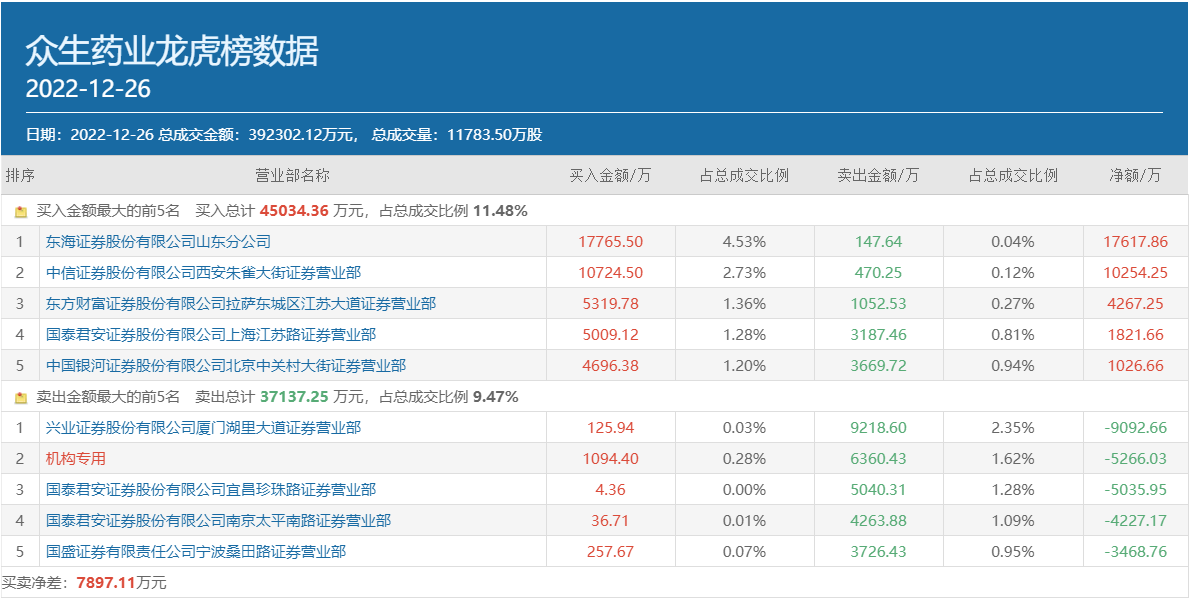
Task: Open 国泰君安南京太平南路证券营业部 link
Action: [x=218, y=521]
